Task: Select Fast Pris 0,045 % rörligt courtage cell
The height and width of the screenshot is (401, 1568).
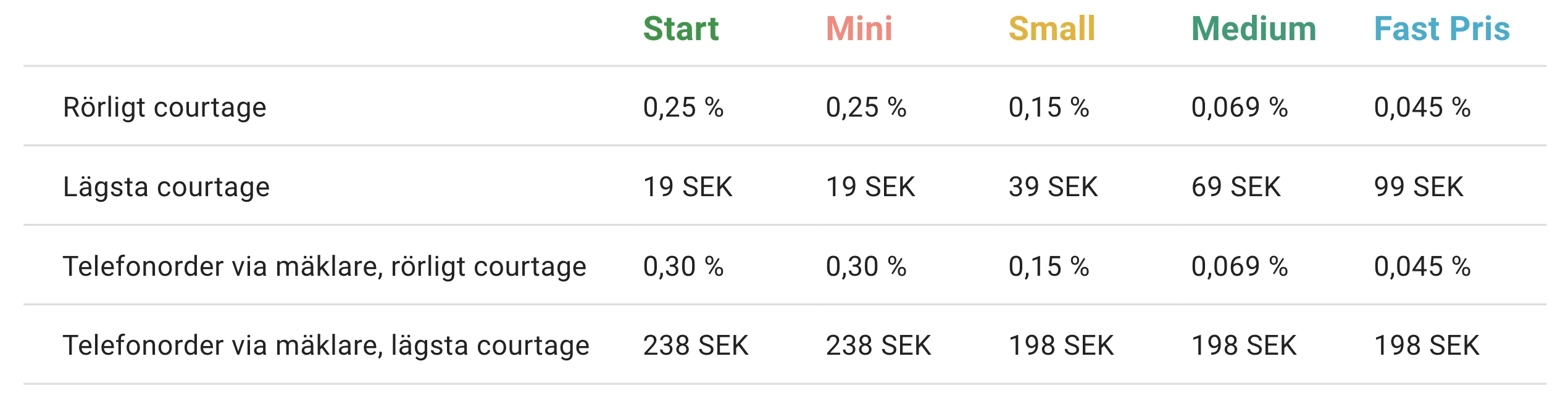Action: pos(1422,107)
